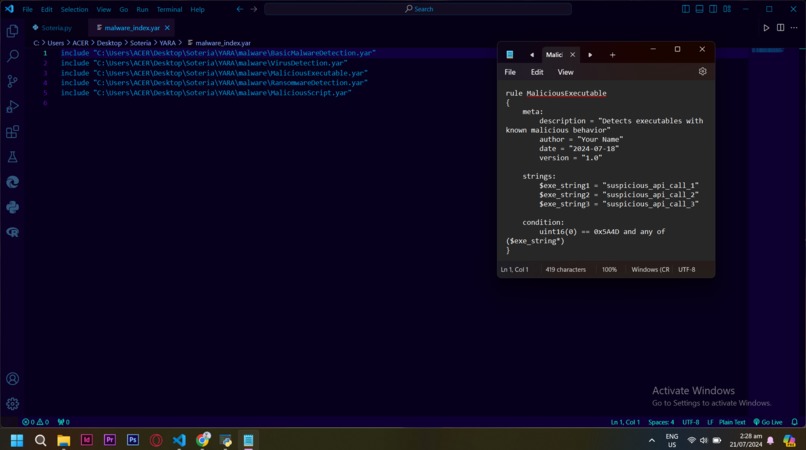This screenshot has height=450, width=806.
Task: Open the Testing flask view
Action: click(12, 157)
